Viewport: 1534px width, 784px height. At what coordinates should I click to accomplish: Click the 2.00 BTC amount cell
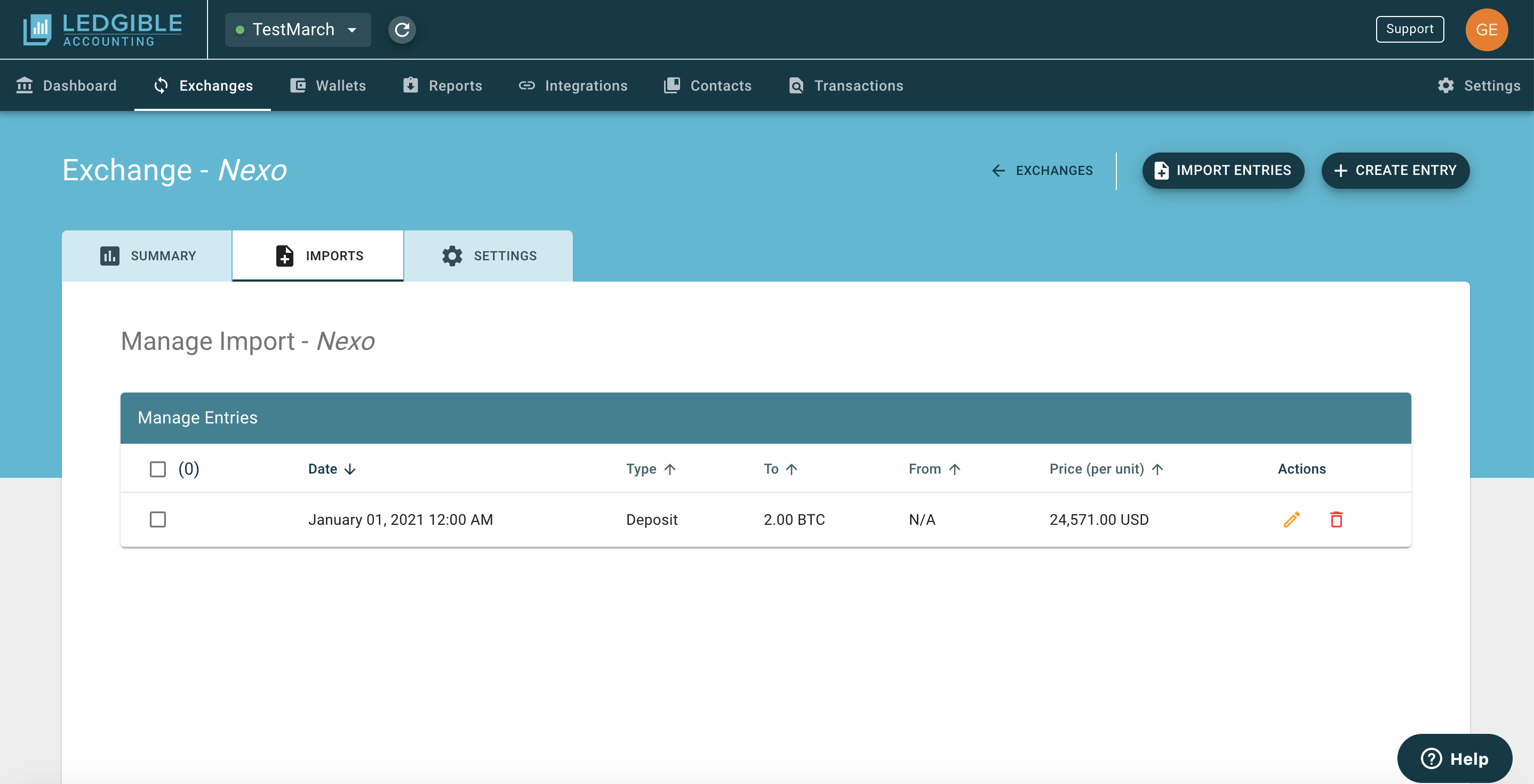[x=794, y=519]
